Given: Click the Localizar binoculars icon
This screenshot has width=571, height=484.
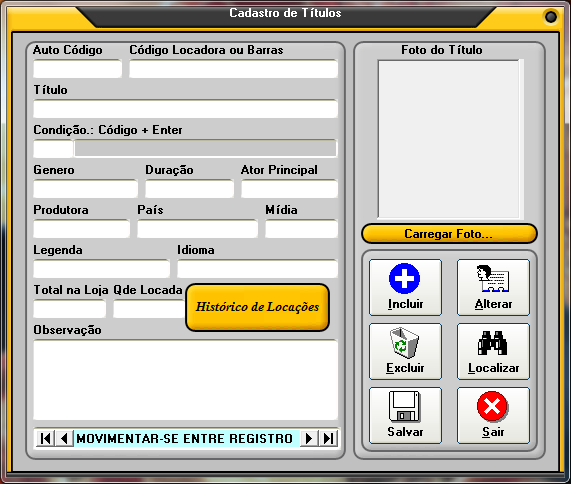Looking at the screenshot, I should click(493, 343).
